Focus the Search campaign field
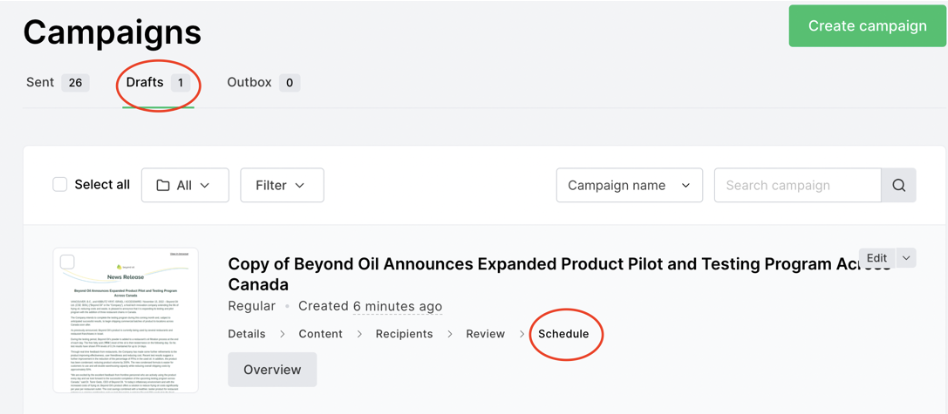Viewport: 948px width, 414px height. pos(797,185)
